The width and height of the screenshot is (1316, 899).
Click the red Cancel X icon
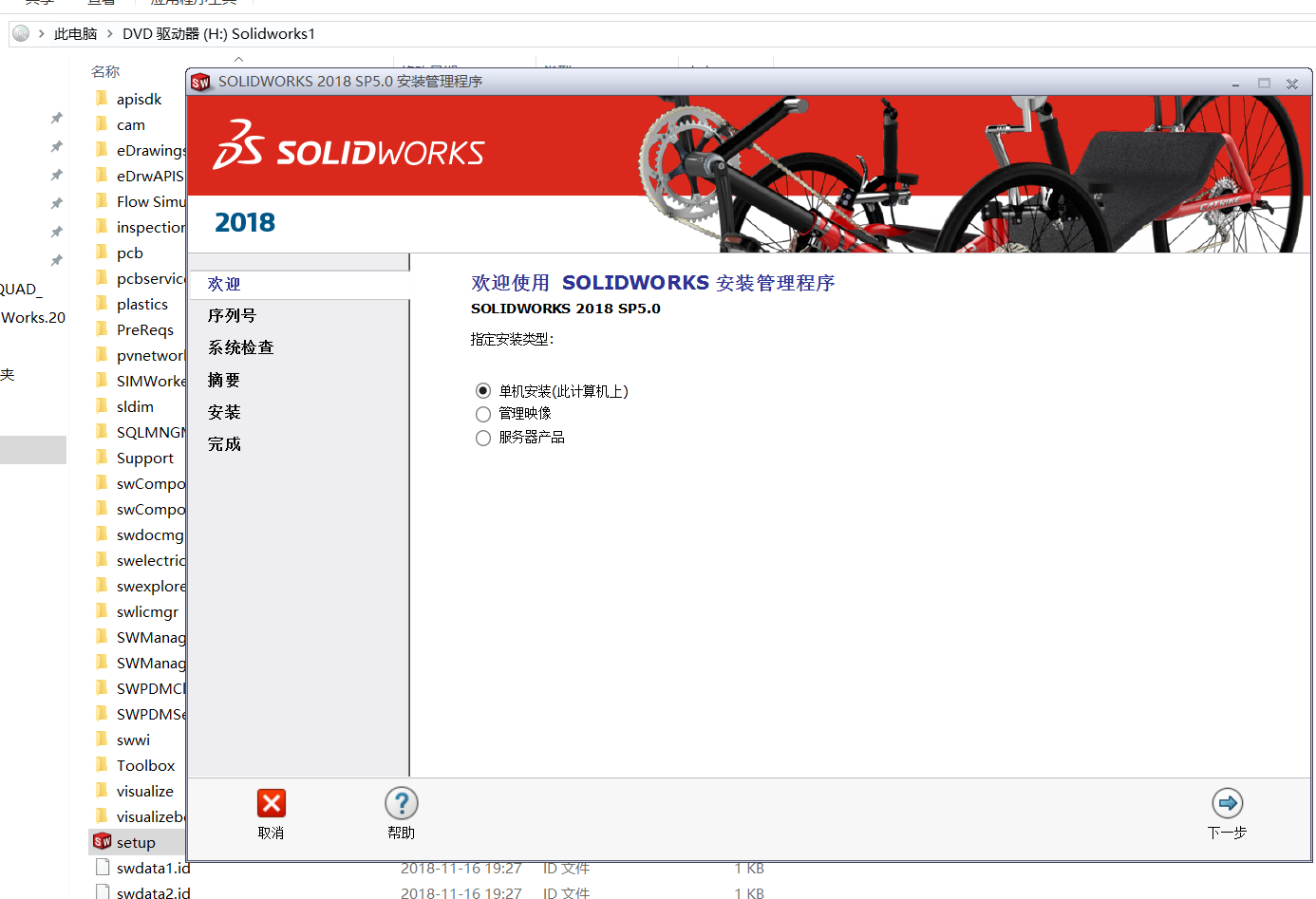pos(272,803)
